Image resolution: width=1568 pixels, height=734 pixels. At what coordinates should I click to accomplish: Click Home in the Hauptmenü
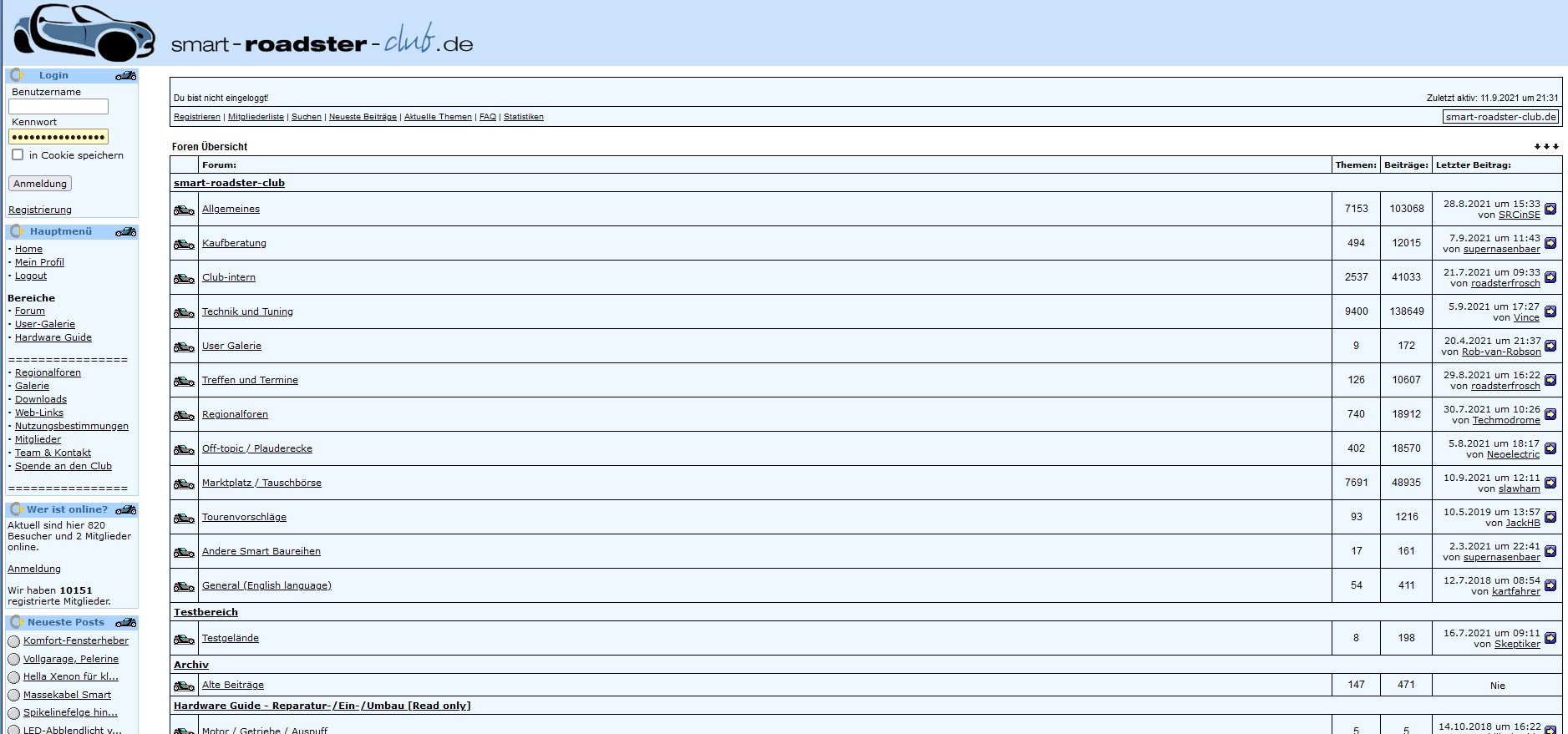(28, 249)
